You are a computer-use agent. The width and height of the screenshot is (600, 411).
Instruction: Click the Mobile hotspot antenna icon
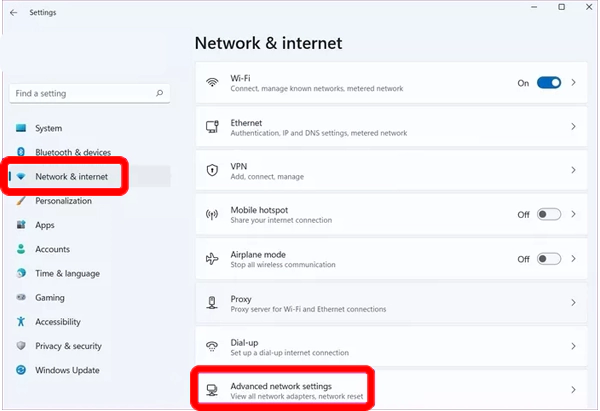[212, 215]
